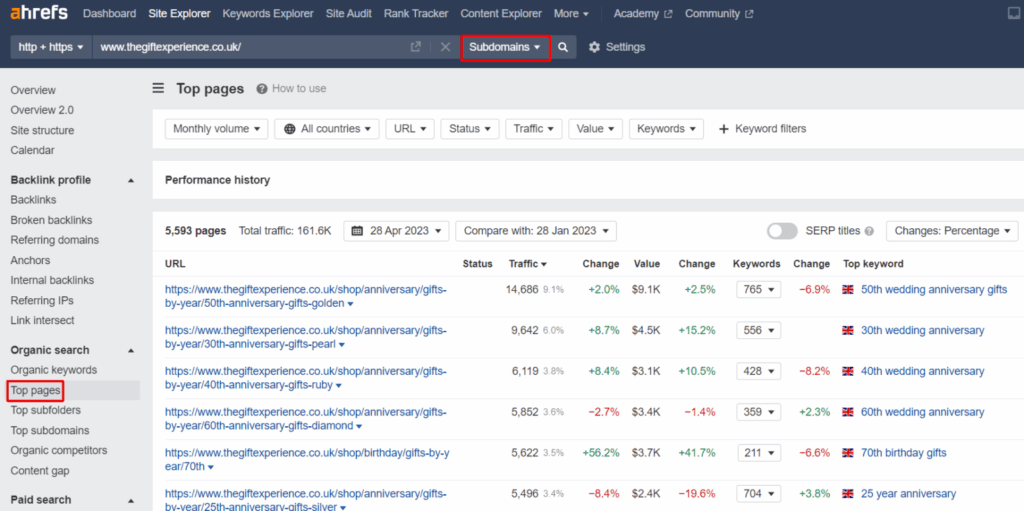
Task: Collapse the Organic search section
Action: (x=131, y=351)
